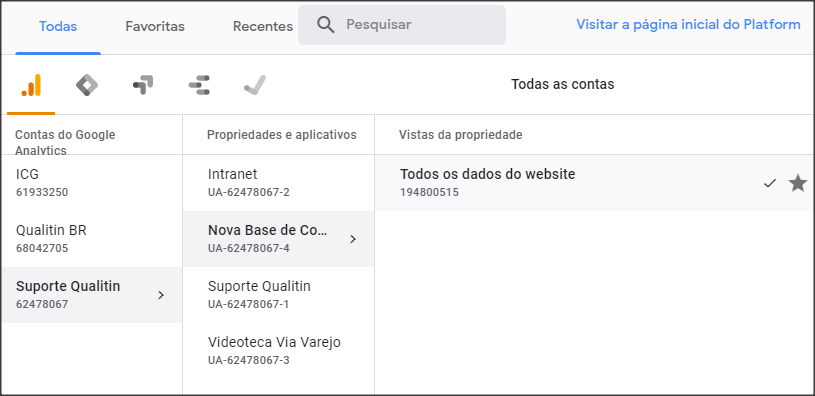
Task: Open Visitar a página inicial do Platform link
Action: point(688,24)
